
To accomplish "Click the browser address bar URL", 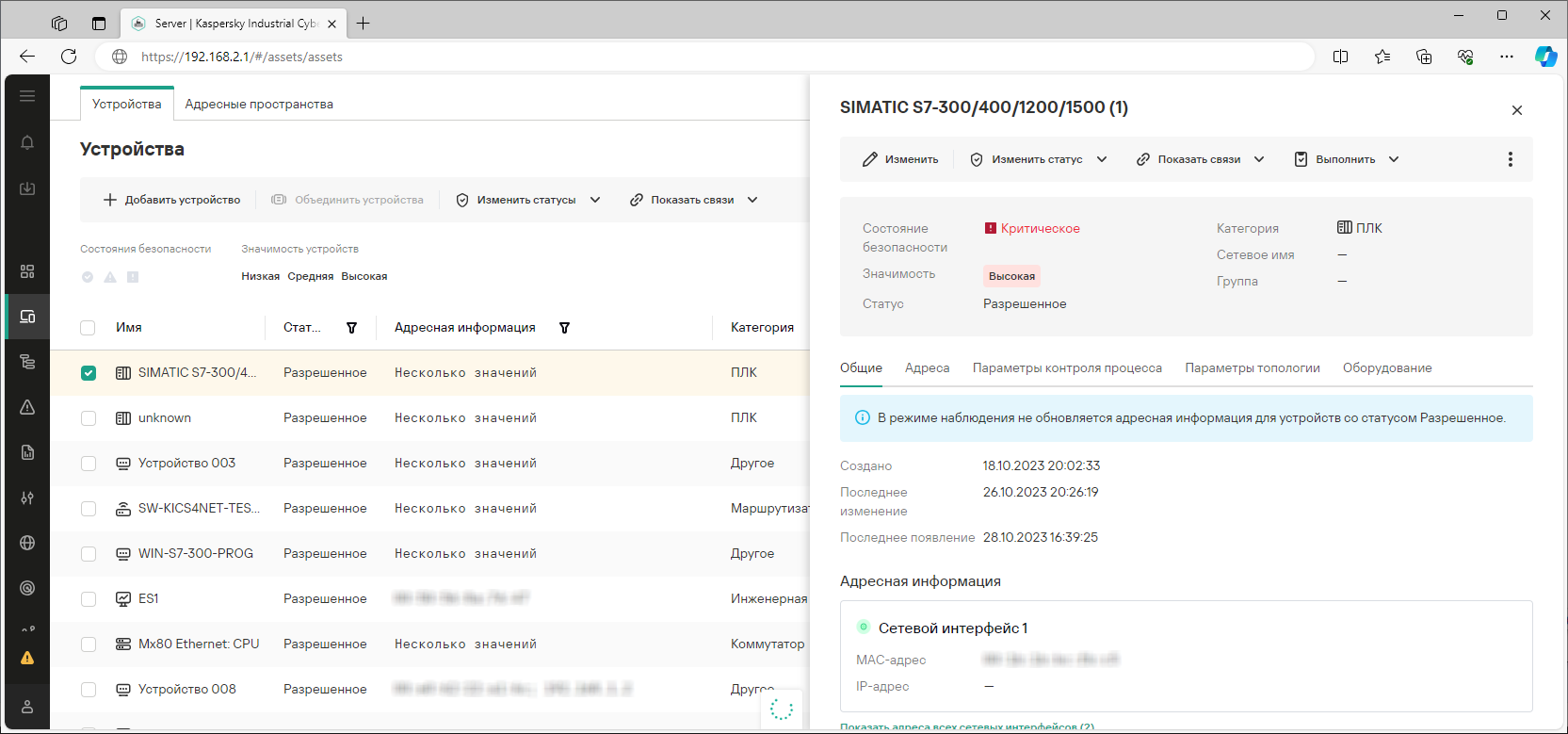I will coord(242,57).
